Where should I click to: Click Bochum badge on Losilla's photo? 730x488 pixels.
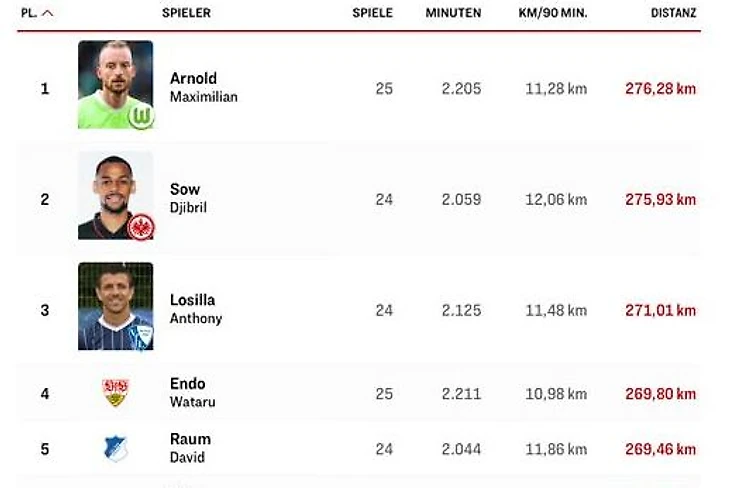tap(144, 335)
